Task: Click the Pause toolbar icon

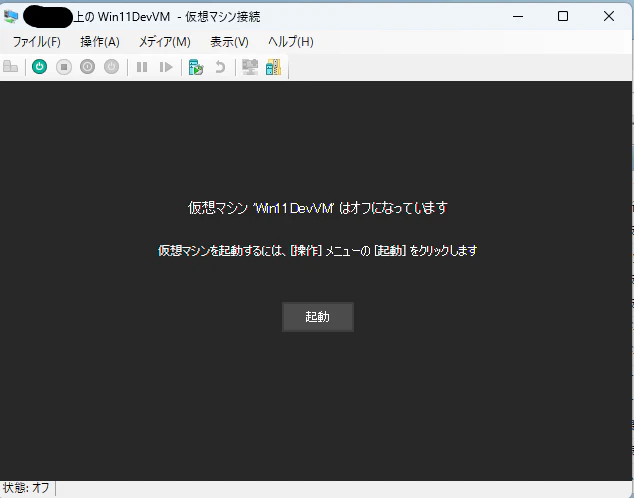Action: (142, 67)
